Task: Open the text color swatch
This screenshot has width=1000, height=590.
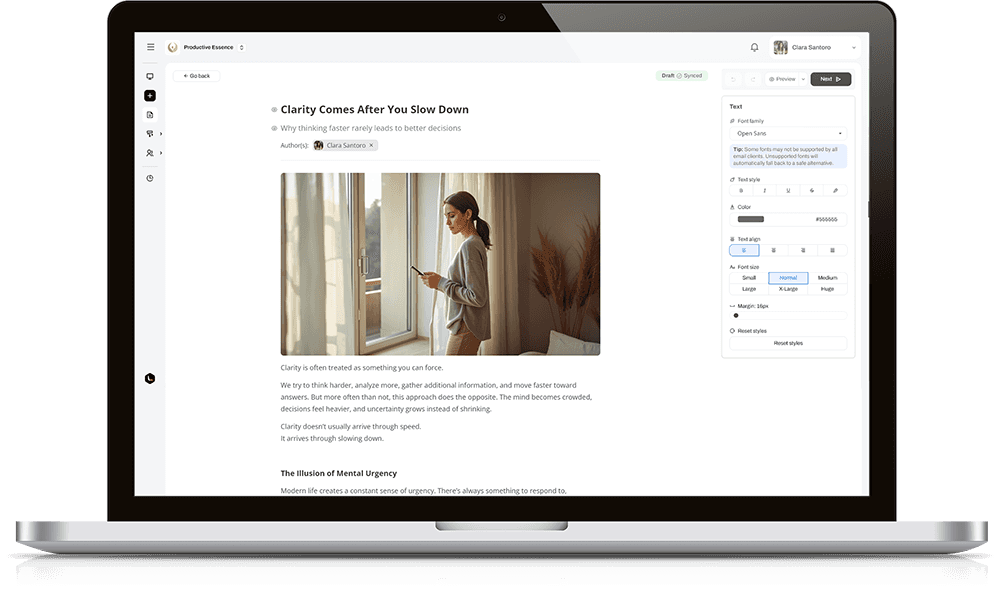Action: pos(751,219)
